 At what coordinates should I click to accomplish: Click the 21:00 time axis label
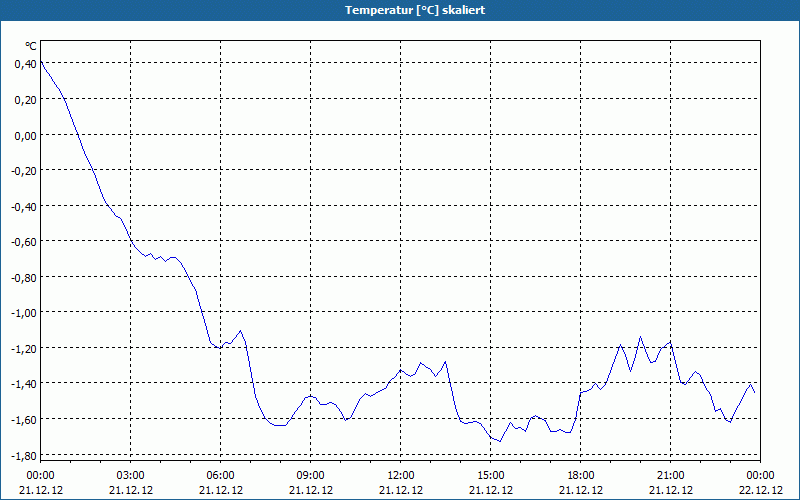click(x=670, y=476)
